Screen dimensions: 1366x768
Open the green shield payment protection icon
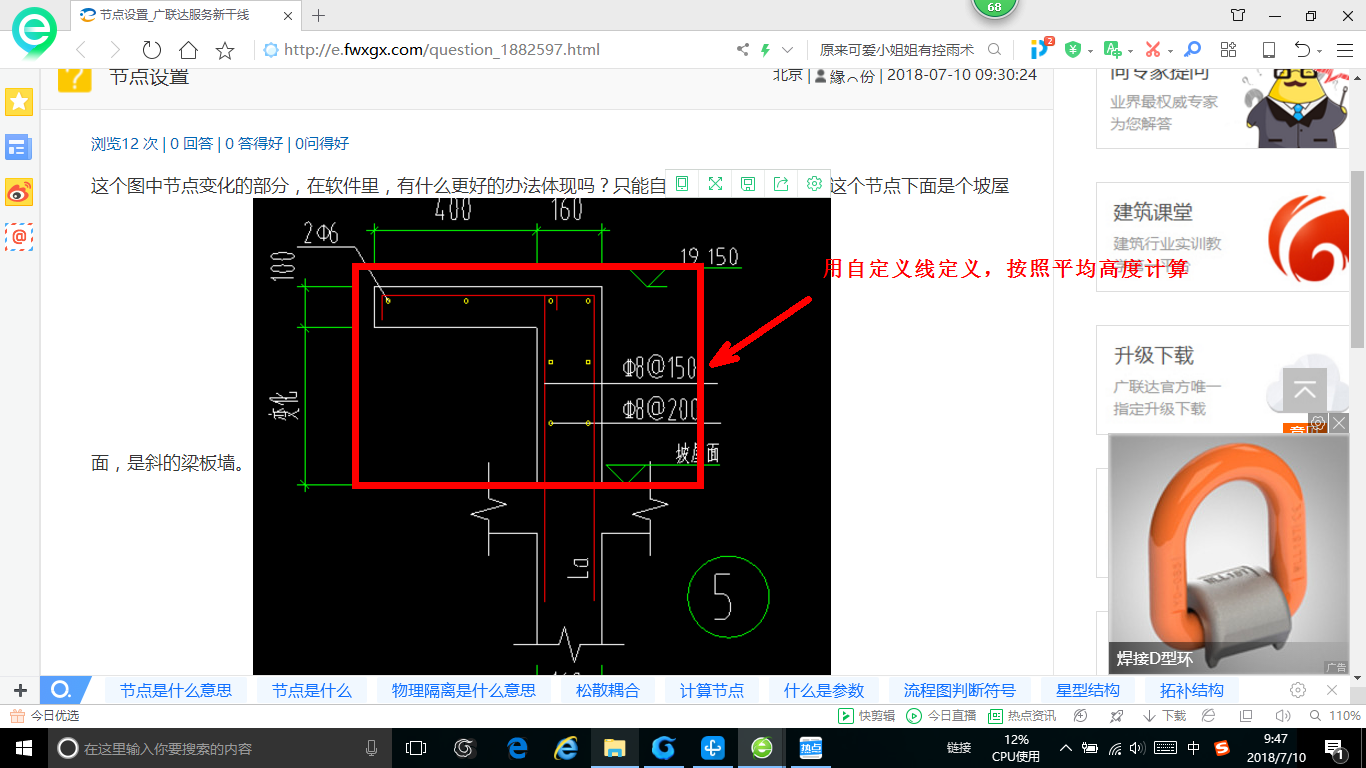tap(1073, 50)
